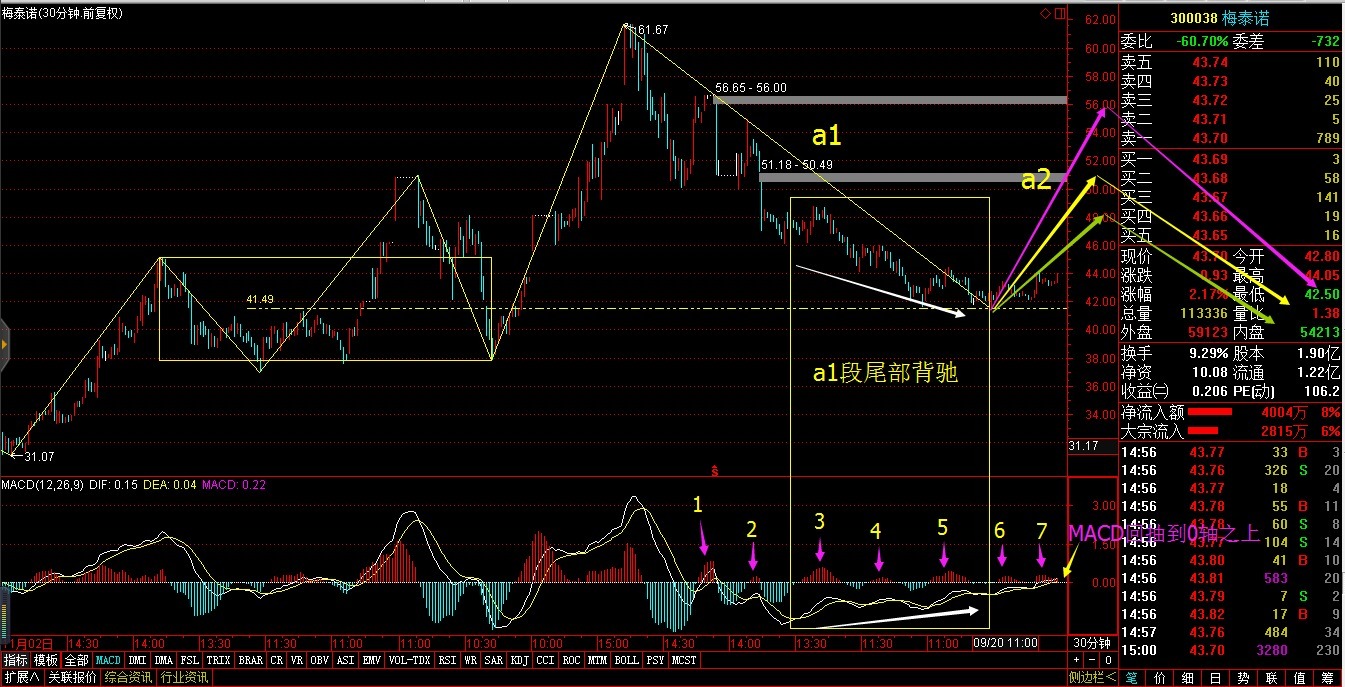Switch to the DMI indicator

[138, 660]
